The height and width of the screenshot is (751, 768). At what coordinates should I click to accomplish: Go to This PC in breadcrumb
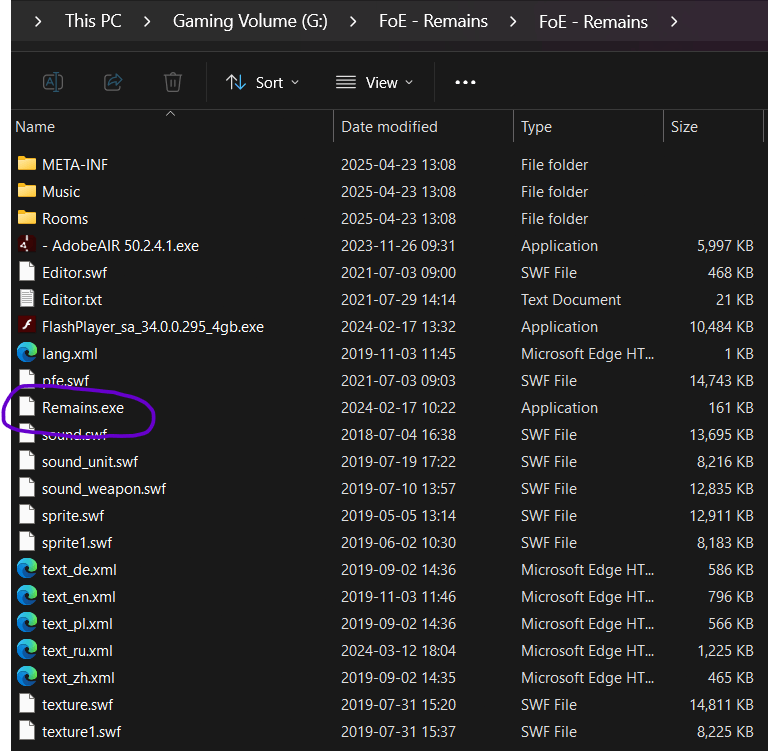[93, 21]
